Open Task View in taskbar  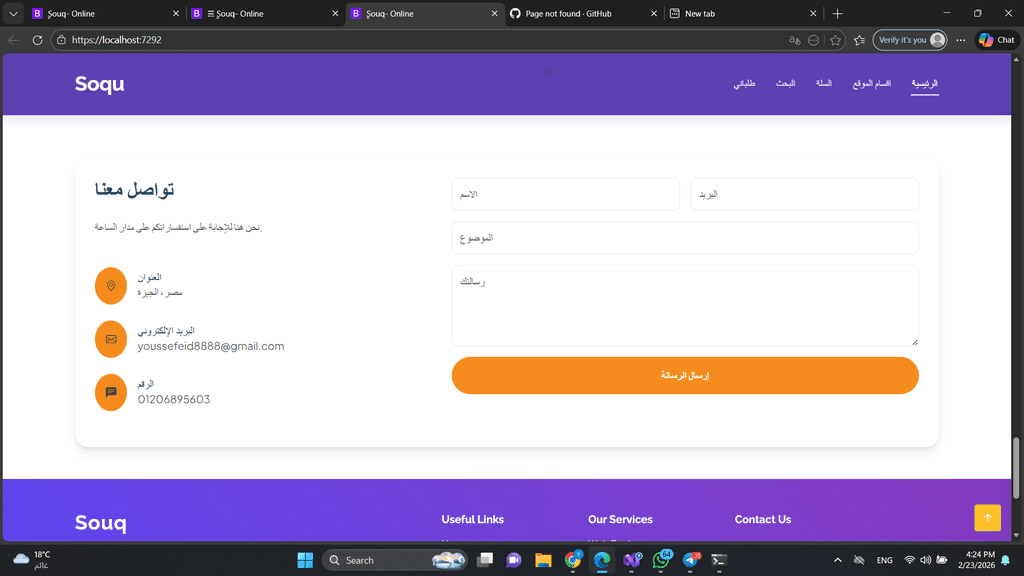(485, 560)
